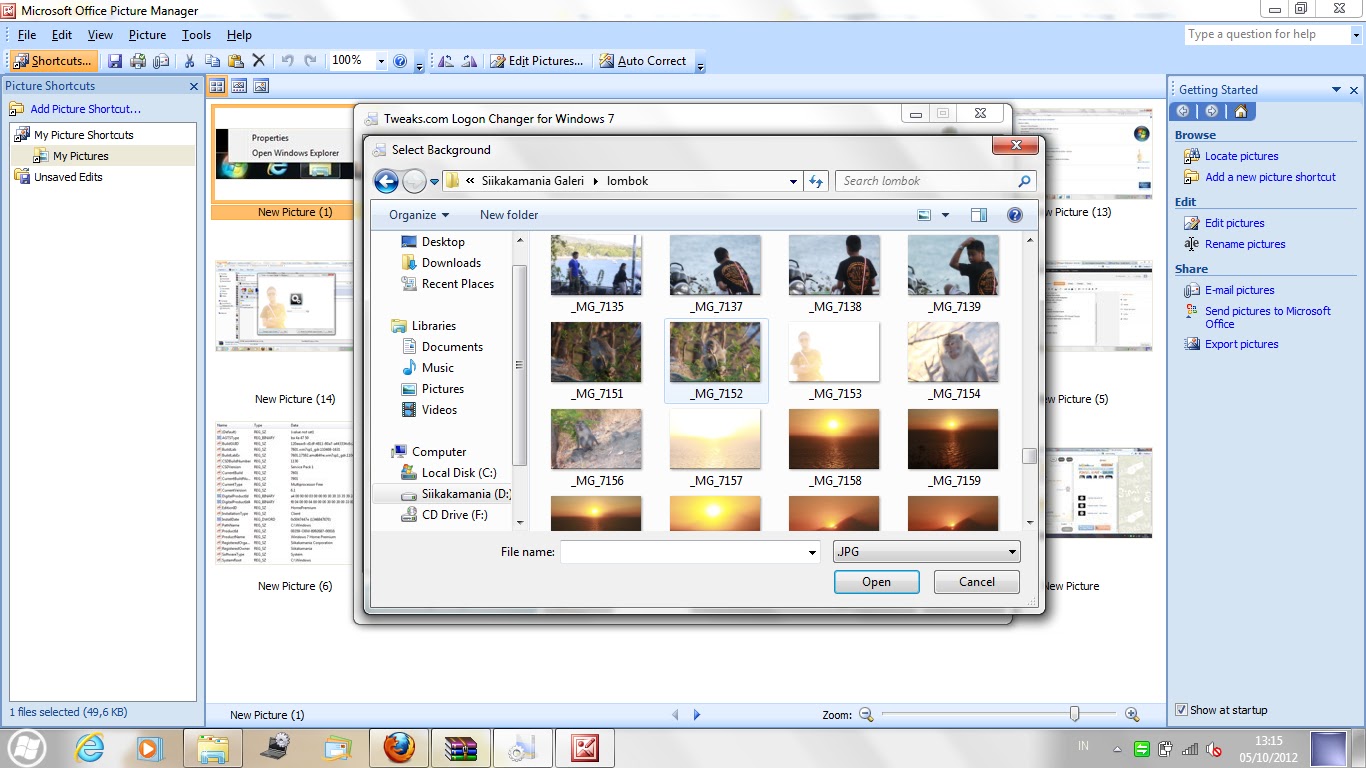1366x768 pixels.
Task: Click the Rename pictures icon in Getting Started
Action: point(1191,244)
